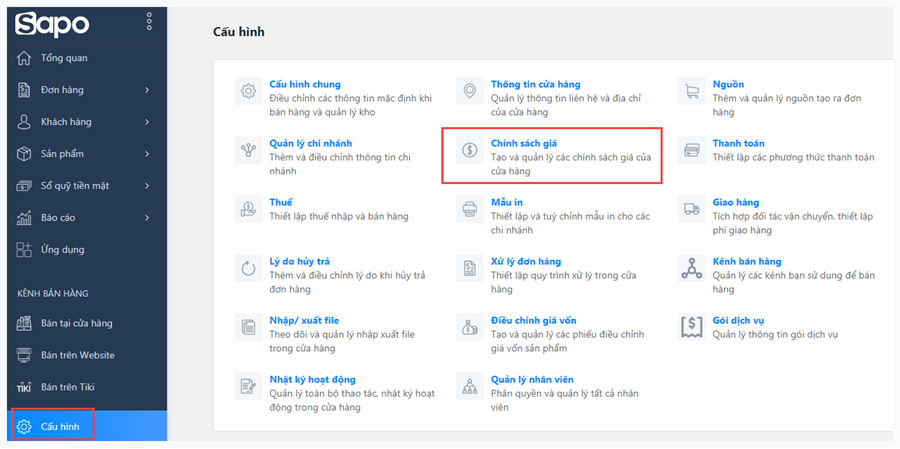
Task: Click the Quản lý chi nhánh branch icon
Action: [249, 150]
